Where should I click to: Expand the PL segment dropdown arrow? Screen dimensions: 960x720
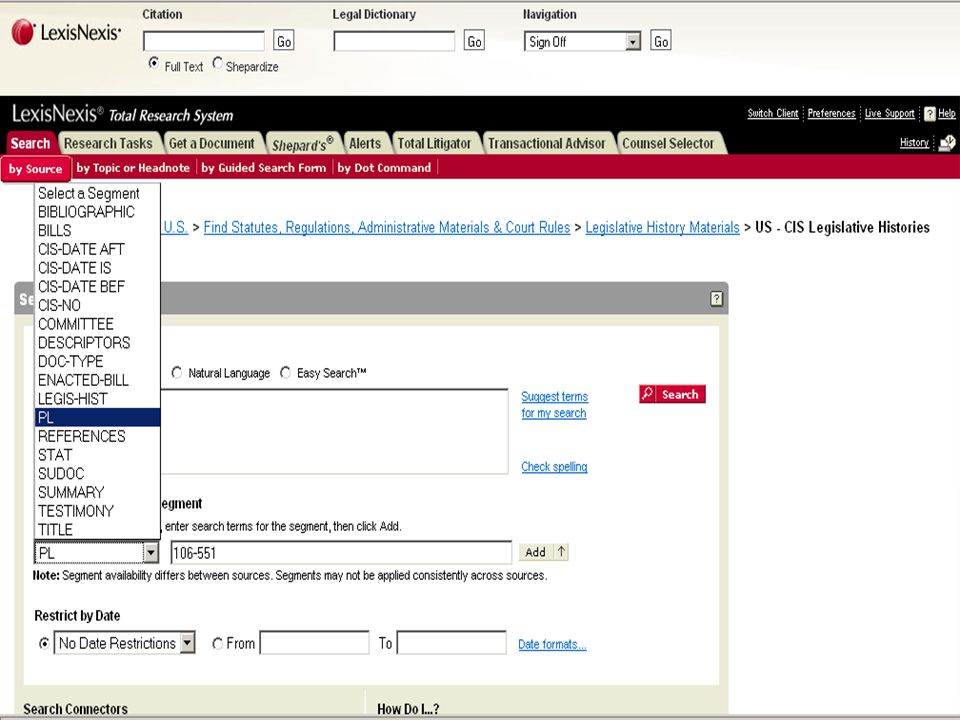tap(151, 553)
